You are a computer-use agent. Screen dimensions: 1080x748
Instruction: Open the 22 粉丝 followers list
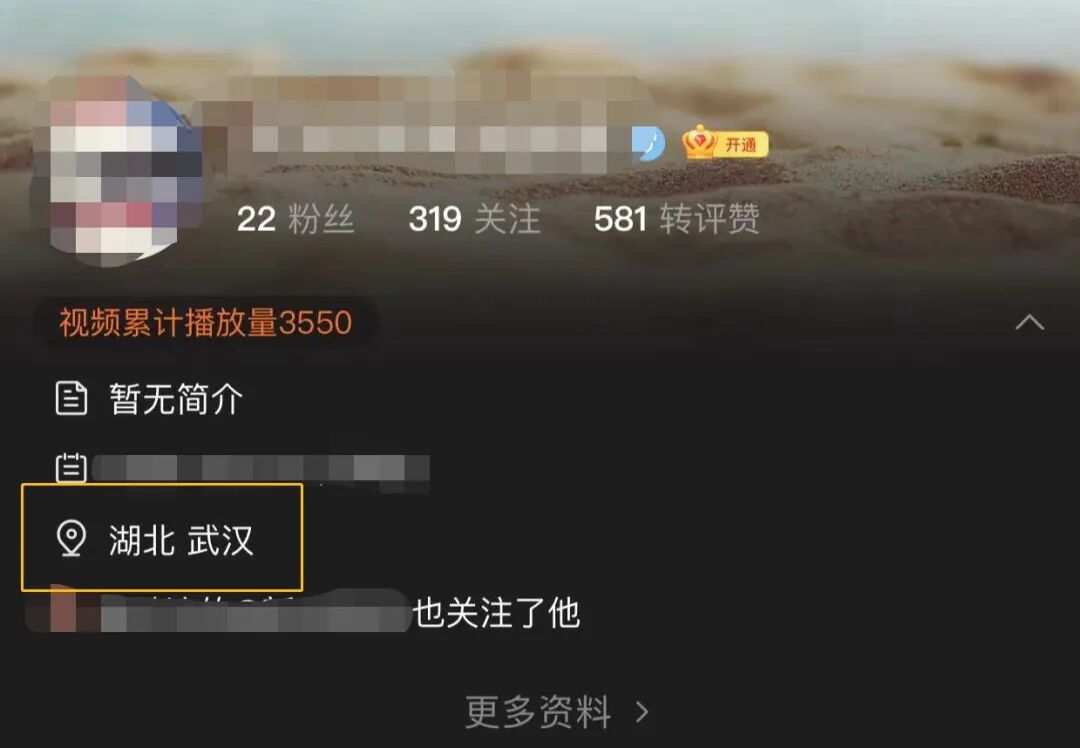(x=295, y=219)
